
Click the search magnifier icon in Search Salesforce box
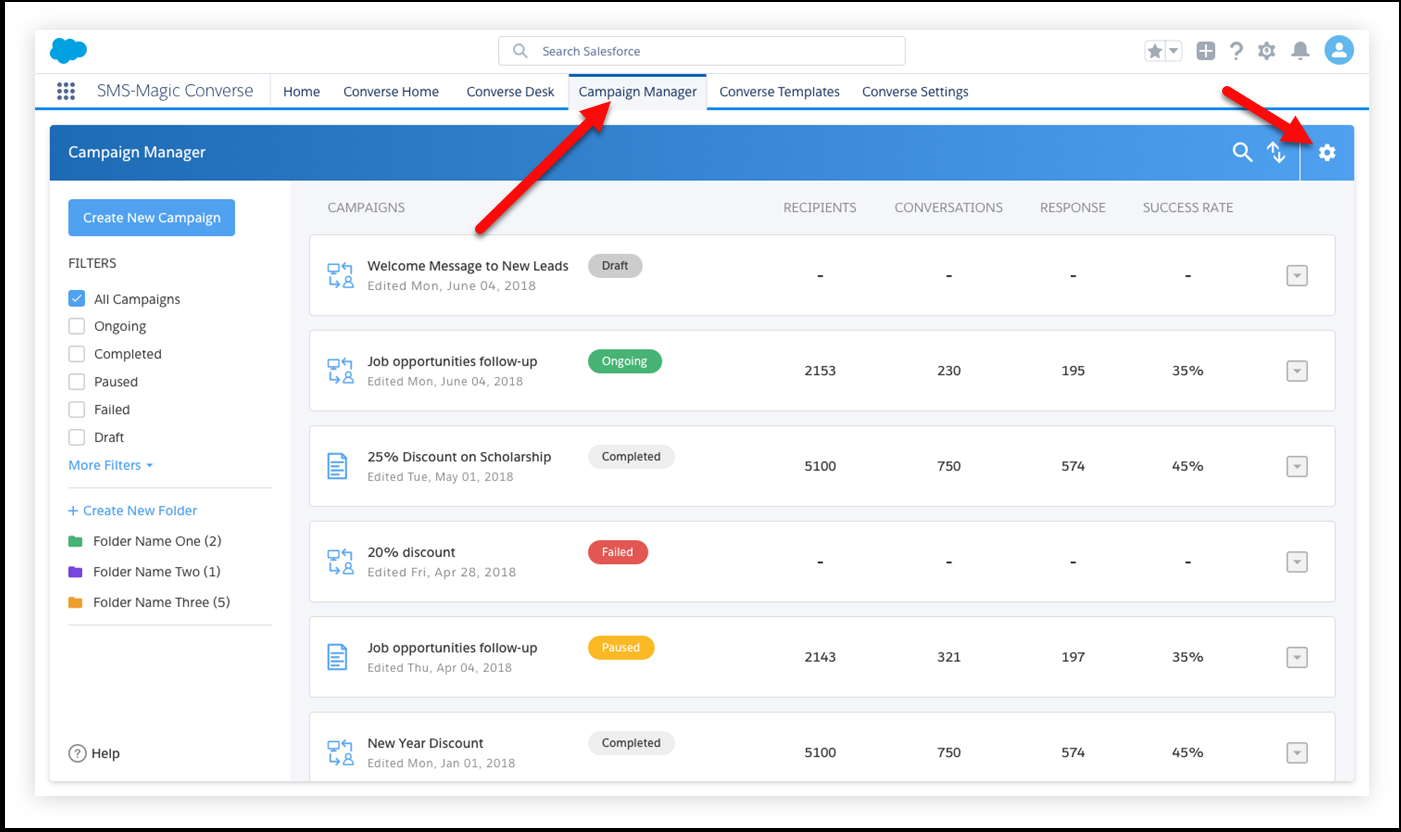520,51
